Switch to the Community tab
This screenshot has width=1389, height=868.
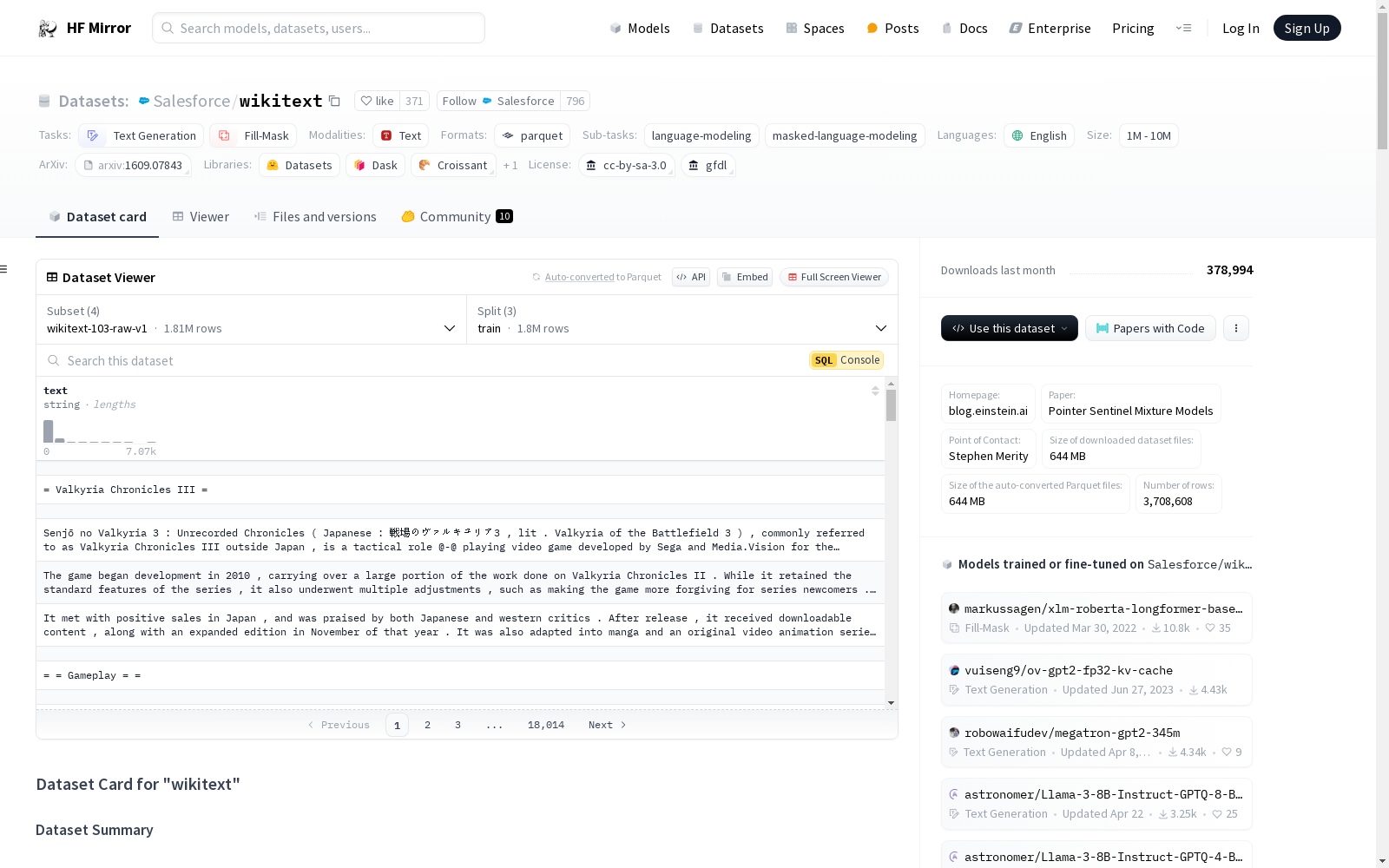pyautogui.click(x=457, y=217)
